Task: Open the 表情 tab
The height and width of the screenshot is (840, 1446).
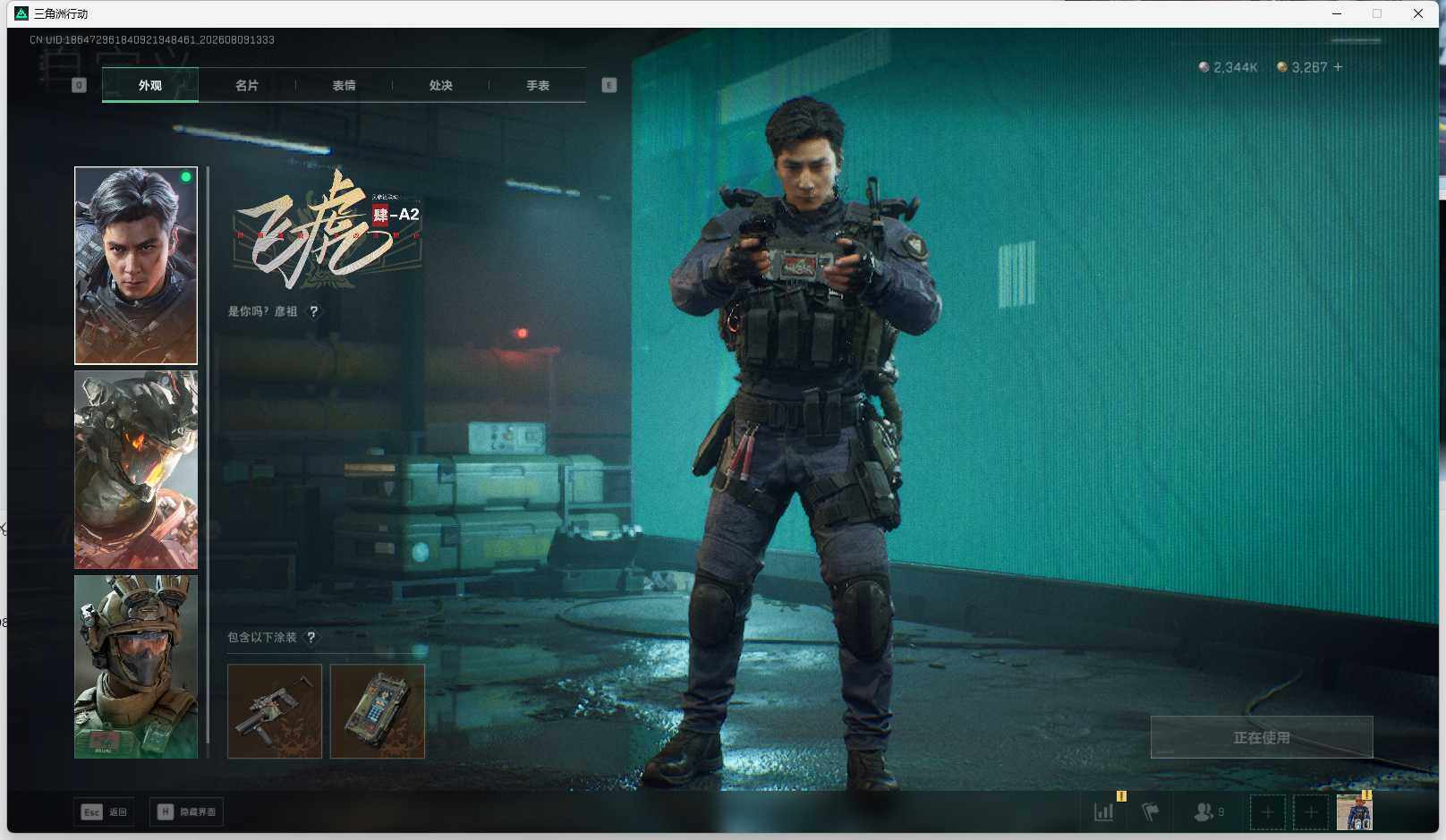Action: pos(344,85)
